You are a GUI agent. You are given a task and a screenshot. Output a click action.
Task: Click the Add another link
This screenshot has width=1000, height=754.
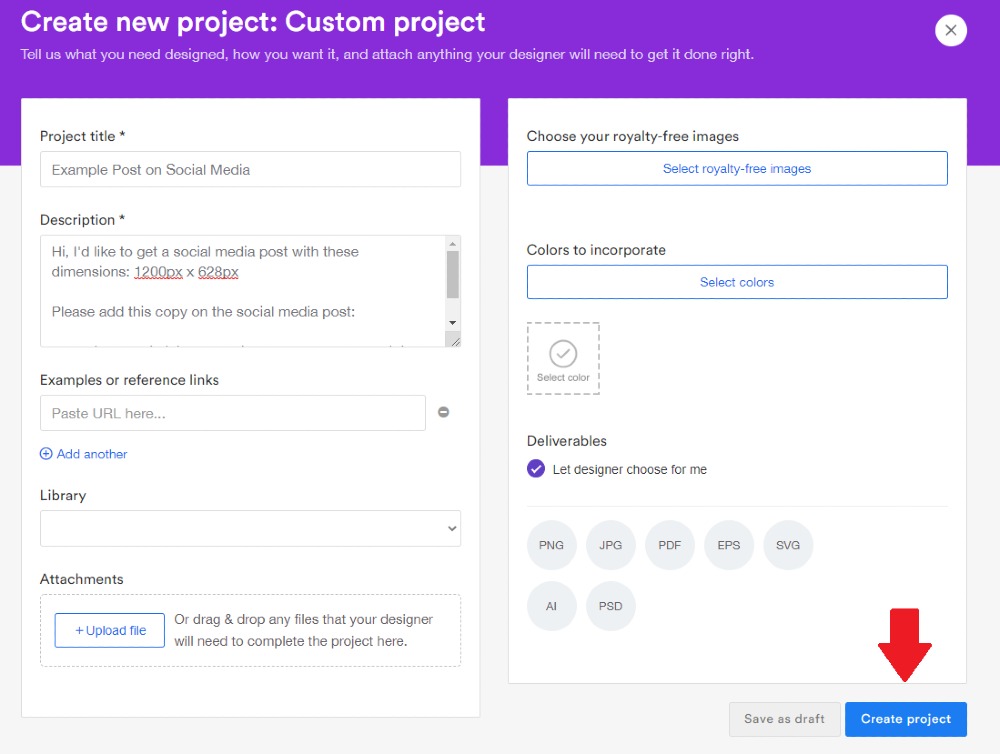pyautogui.click(x=92, y=454)
